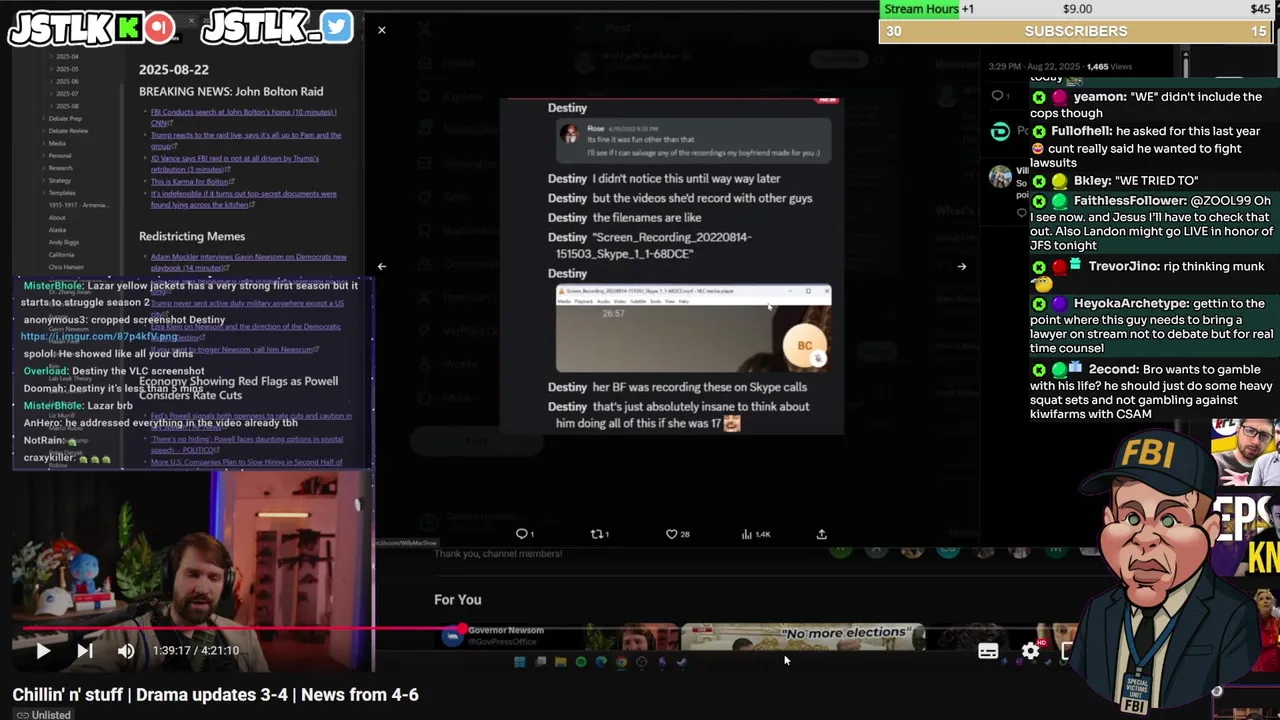The height and width of the screenshot is (720, 1280).
Task: Click green mod icon beside HeyokaArchetype
Action: point(1039,304)
